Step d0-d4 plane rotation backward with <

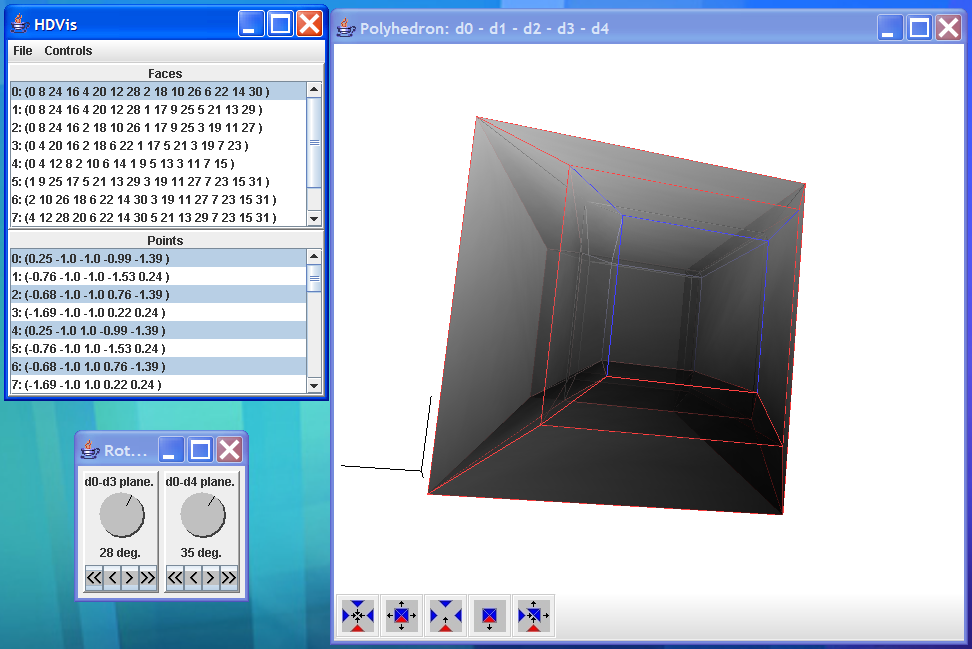(x=193, y=577)
